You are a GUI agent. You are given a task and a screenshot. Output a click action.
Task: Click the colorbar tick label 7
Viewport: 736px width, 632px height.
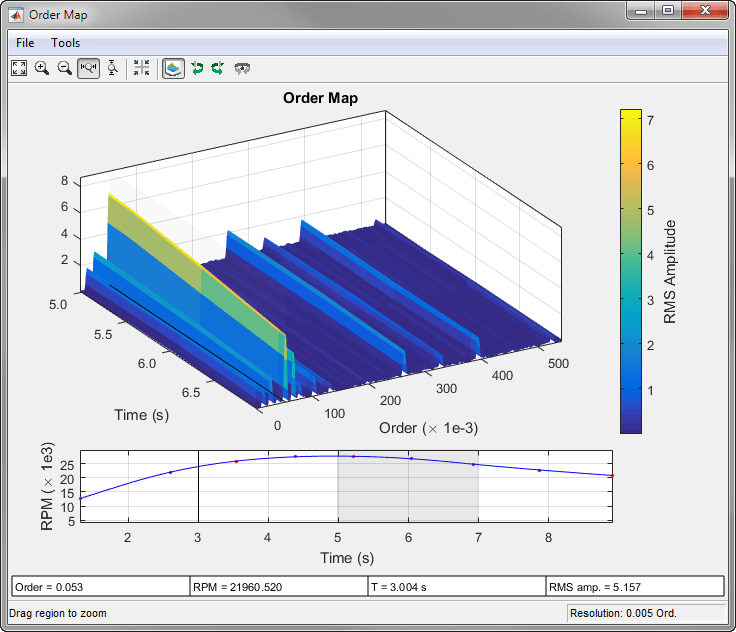pos(650,121)
